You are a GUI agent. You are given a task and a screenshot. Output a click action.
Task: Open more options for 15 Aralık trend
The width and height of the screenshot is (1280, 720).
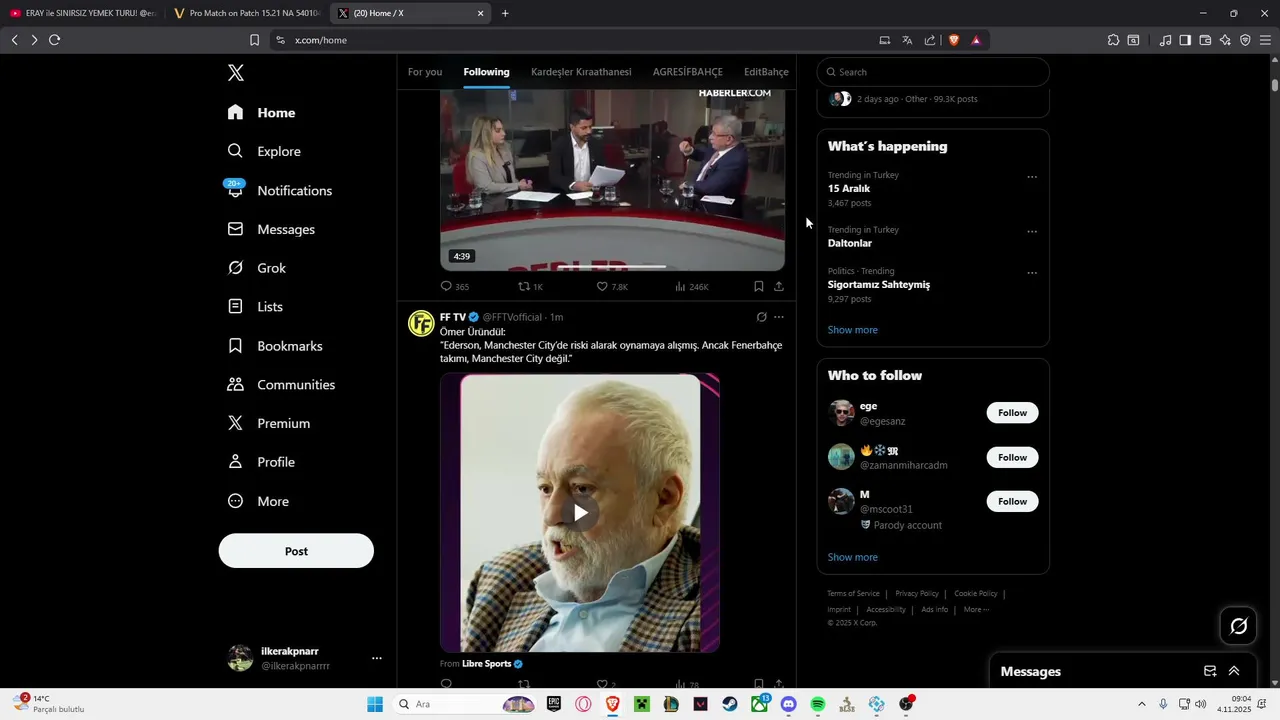[x=1032, y=177]
